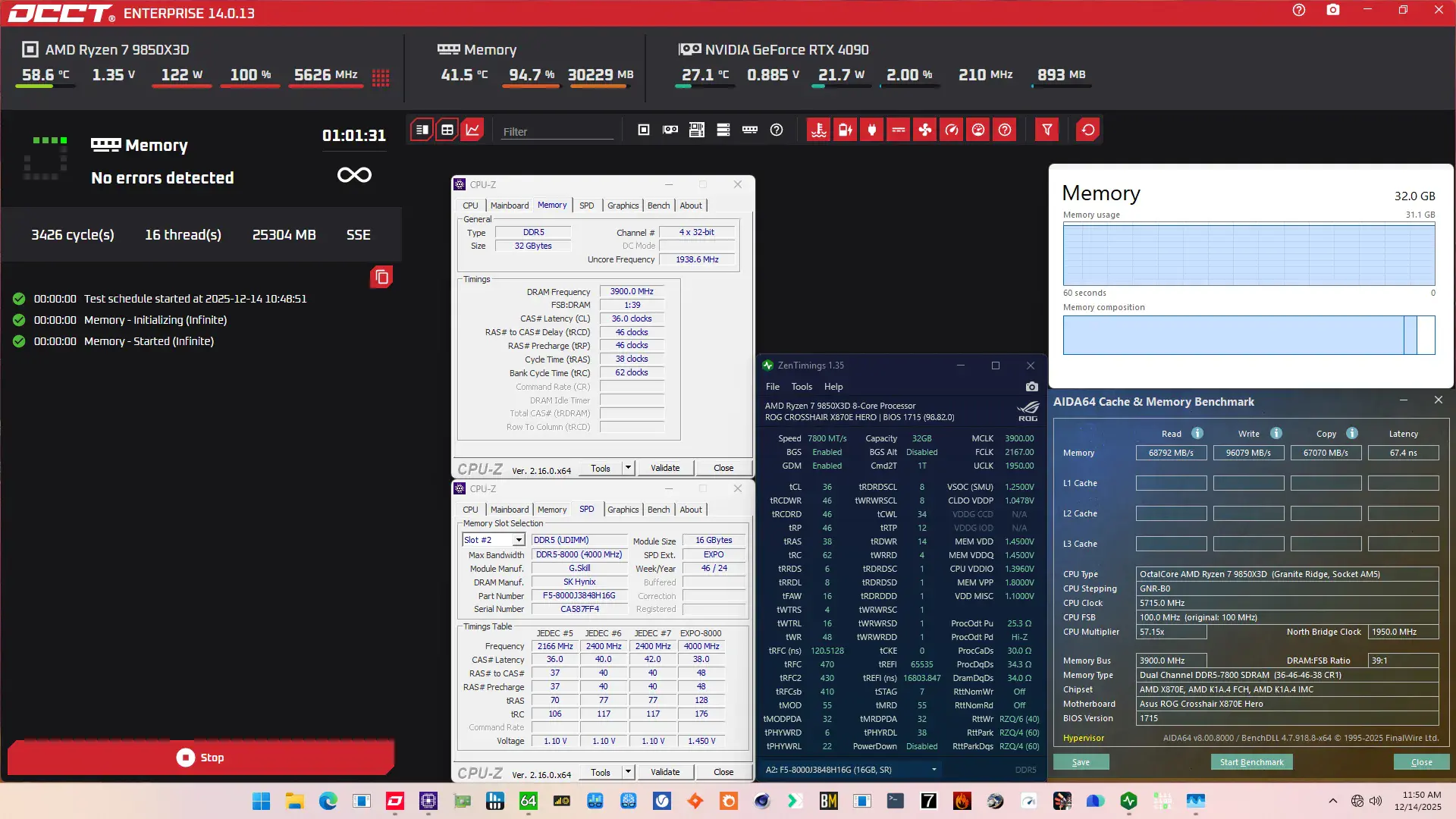This screenshot has height=819, width=1456.
Task: Click the sensor Filter input field
Action: [556, 131]
